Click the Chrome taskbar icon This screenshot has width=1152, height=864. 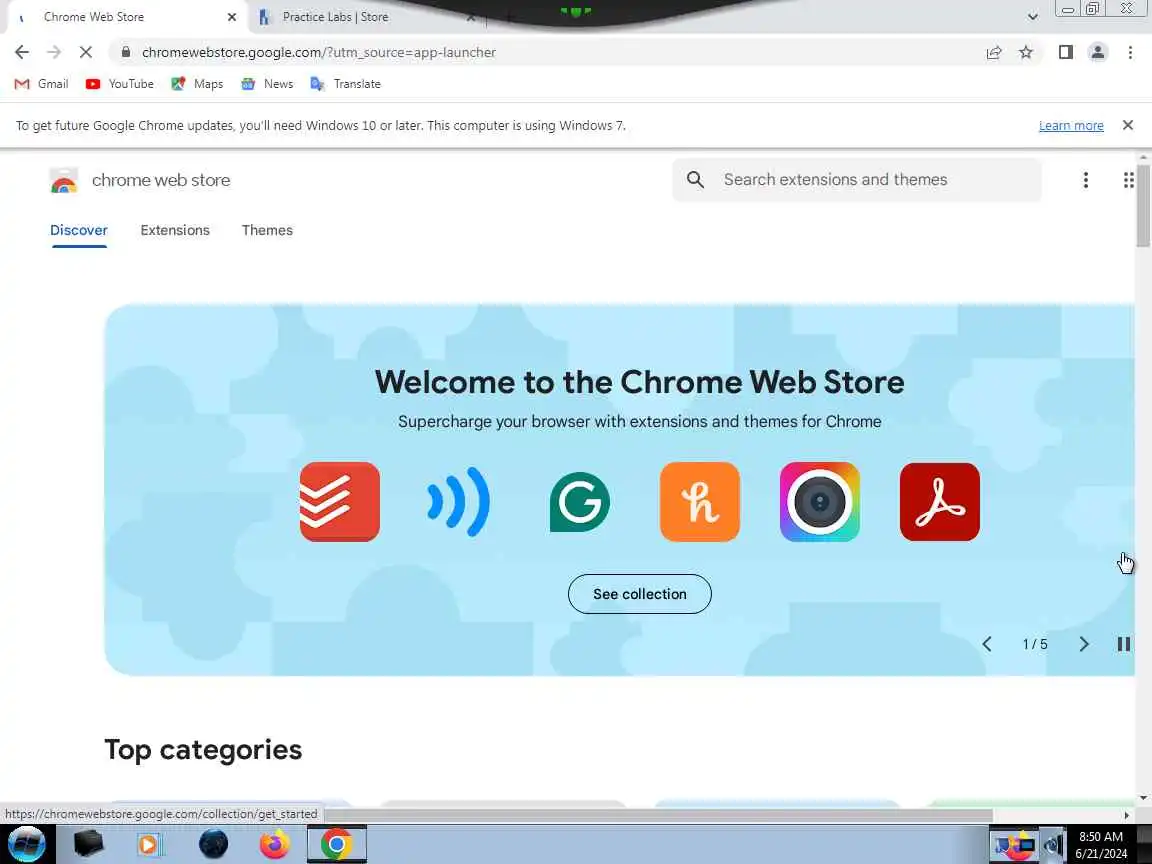pos(336,844)
